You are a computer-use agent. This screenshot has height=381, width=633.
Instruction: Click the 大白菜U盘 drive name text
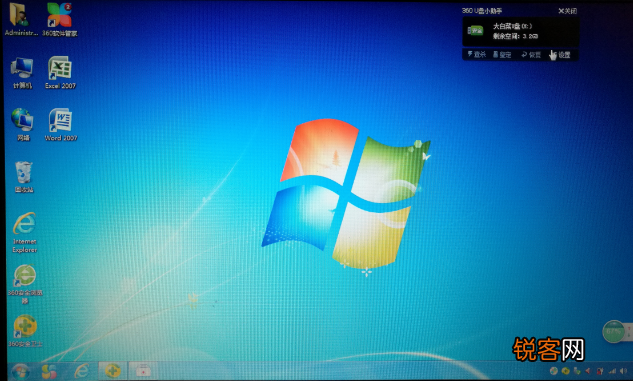(512, 26)
